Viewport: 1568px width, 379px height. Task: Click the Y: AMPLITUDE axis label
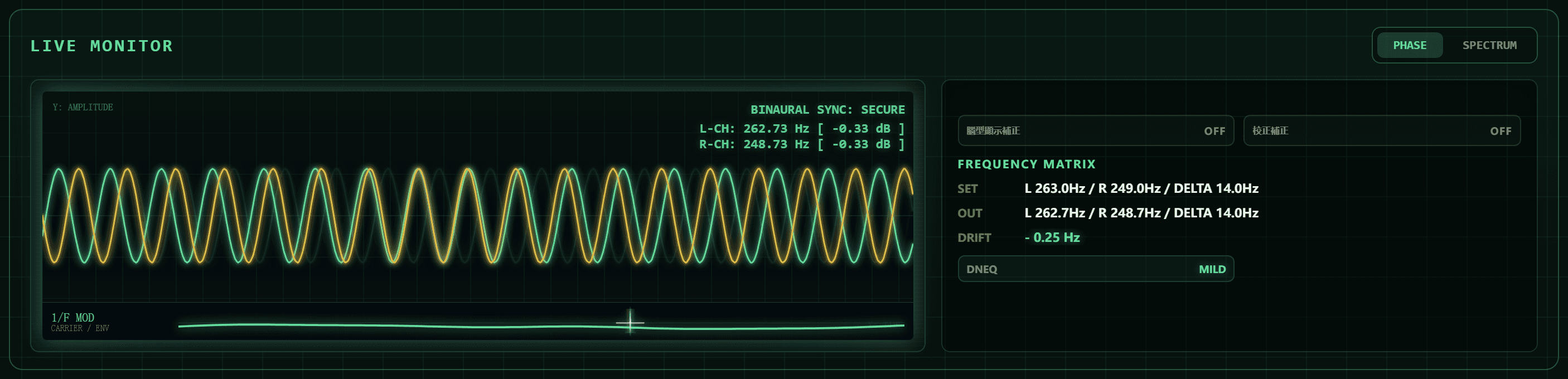[83, 107]
